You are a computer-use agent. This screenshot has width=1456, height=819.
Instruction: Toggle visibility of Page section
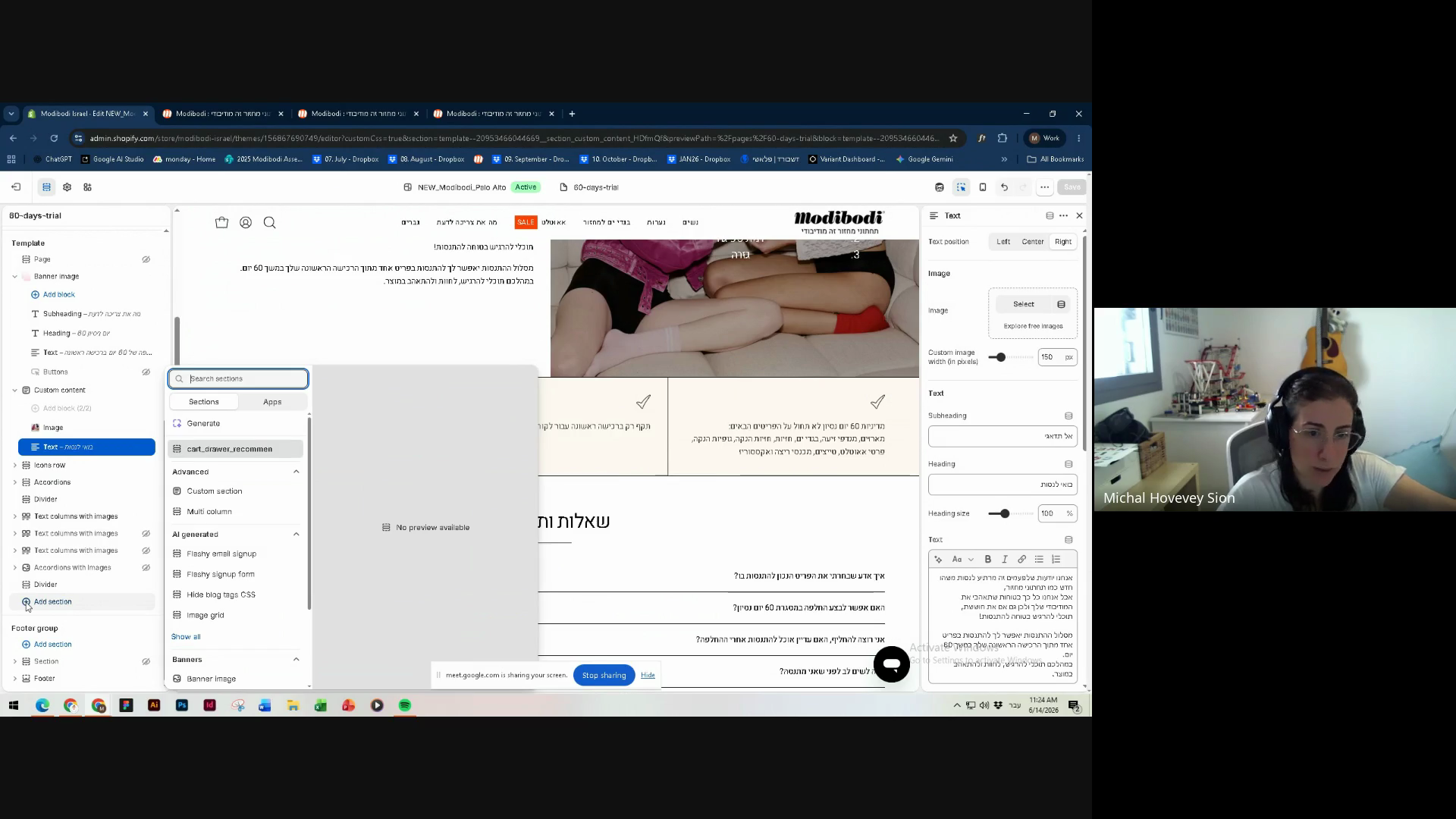pyautogui.click(x=146, y=259)
